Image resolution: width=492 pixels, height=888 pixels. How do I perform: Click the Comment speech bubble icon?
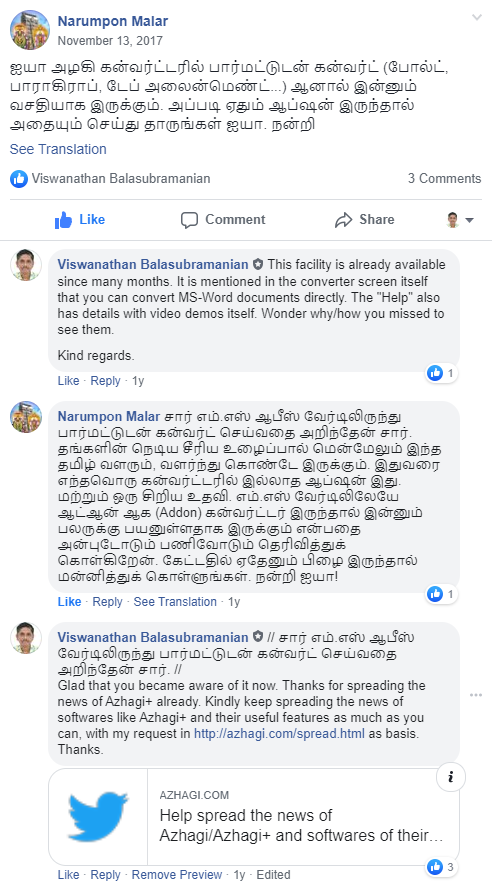coord(189,220)
